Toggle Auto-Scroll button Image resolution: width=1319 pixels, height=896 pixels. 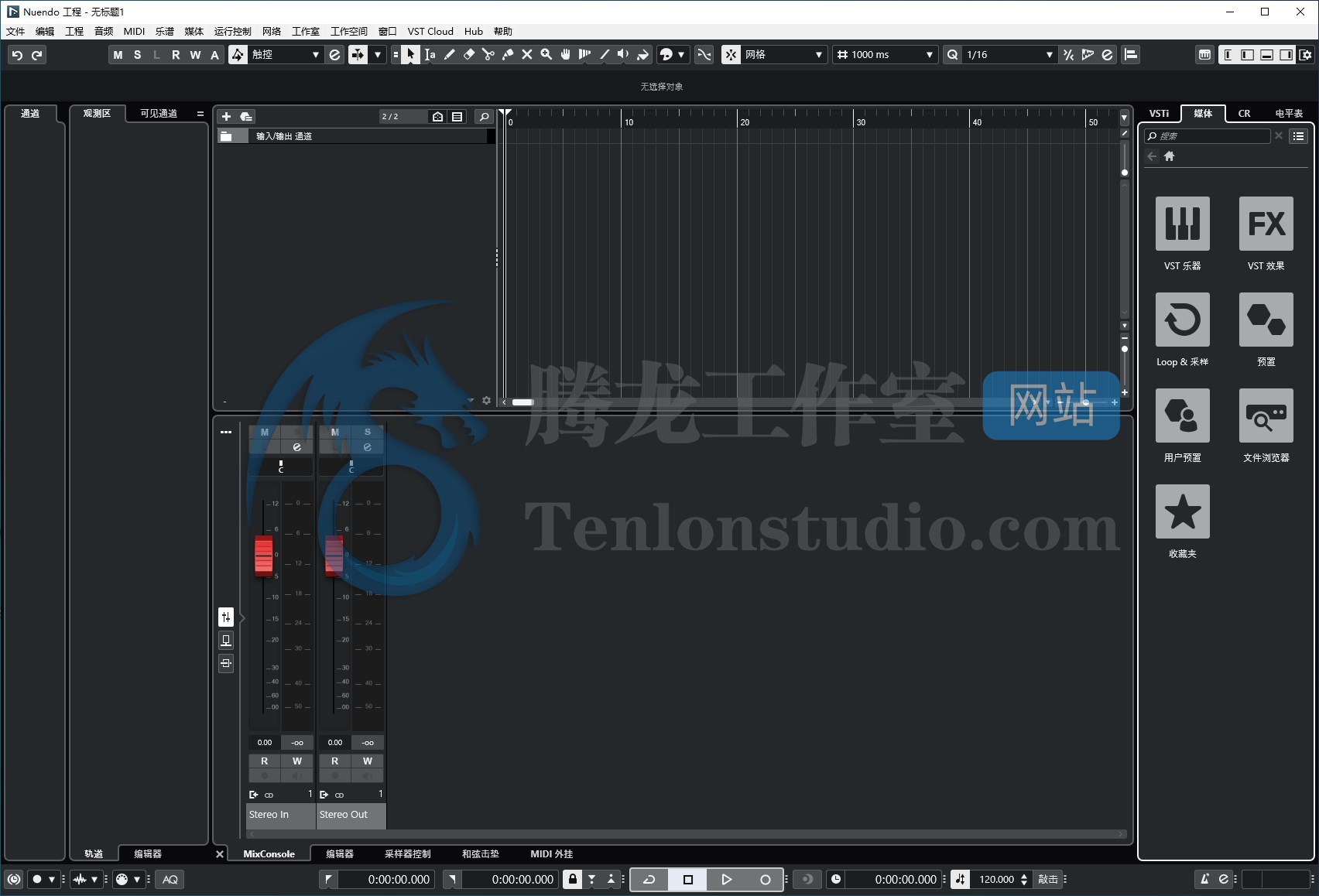[x=358, y=55]
